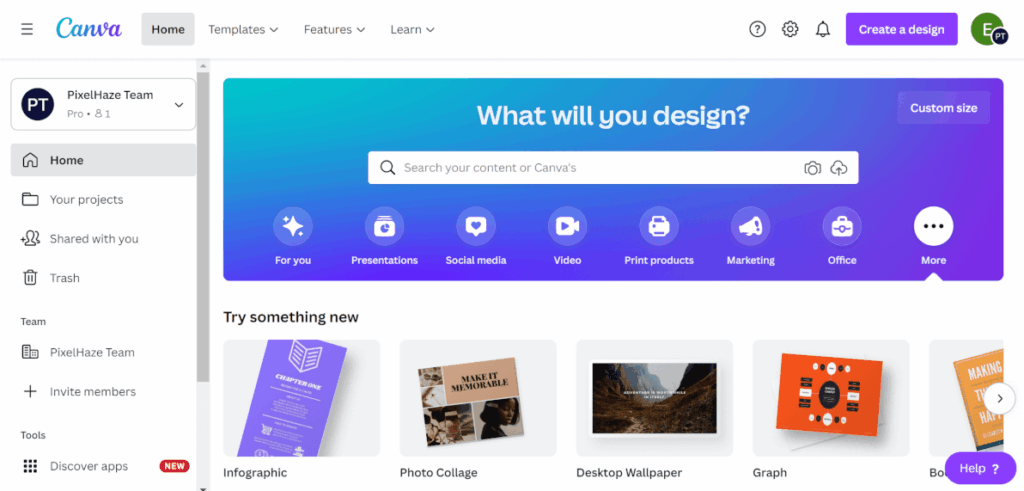This screenshot has width=1024, height=491.
Task: Expand the PixelHaze Team switcher dropdown
Action: pos(103,104)
